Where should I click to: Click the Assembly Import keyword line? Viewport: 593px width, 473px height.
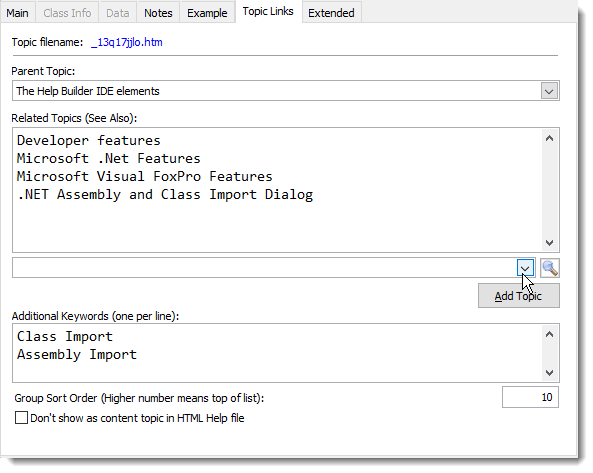tap(77, 355)
